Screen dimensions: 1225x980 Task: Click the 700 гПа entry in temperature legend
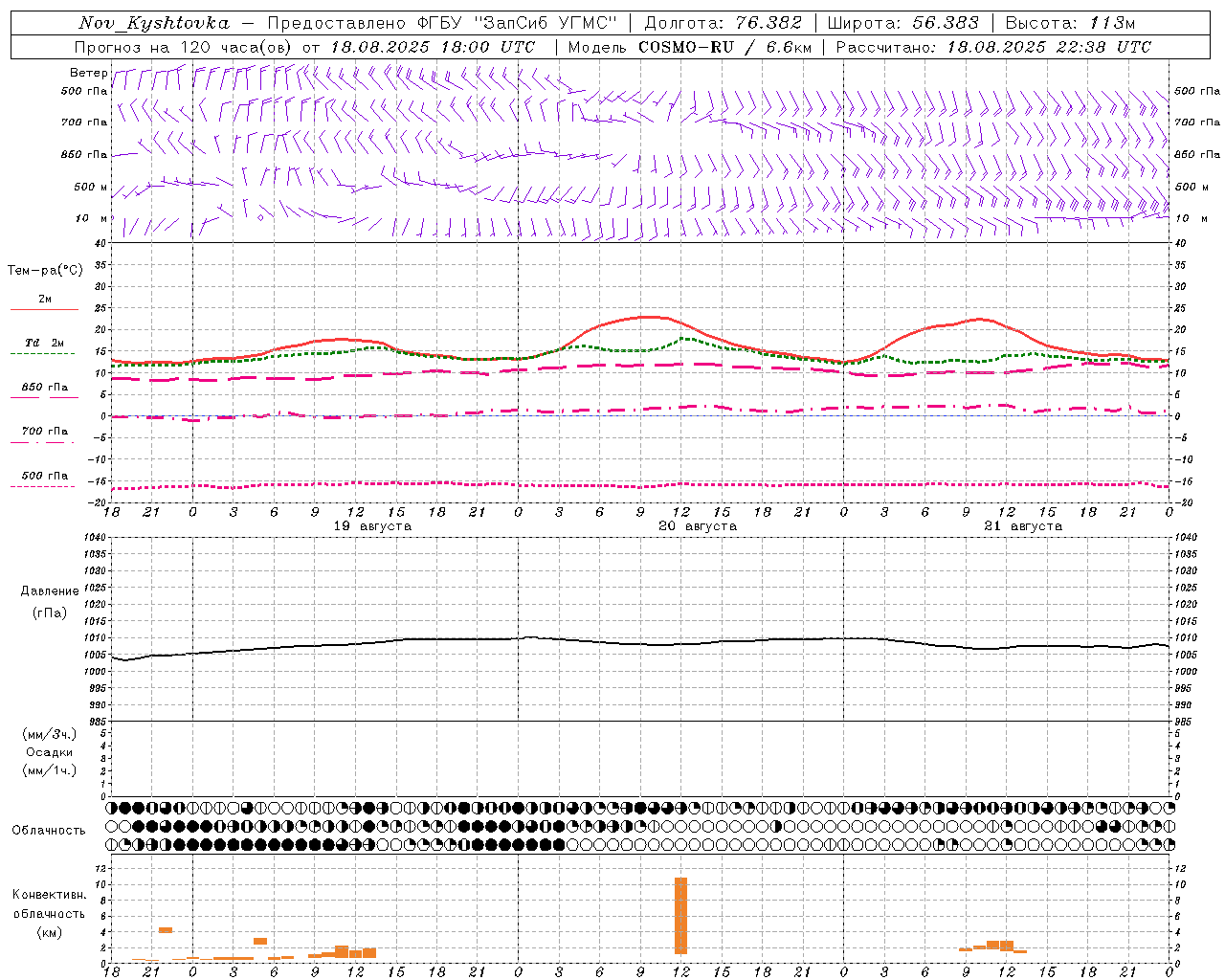click(45, 432)
